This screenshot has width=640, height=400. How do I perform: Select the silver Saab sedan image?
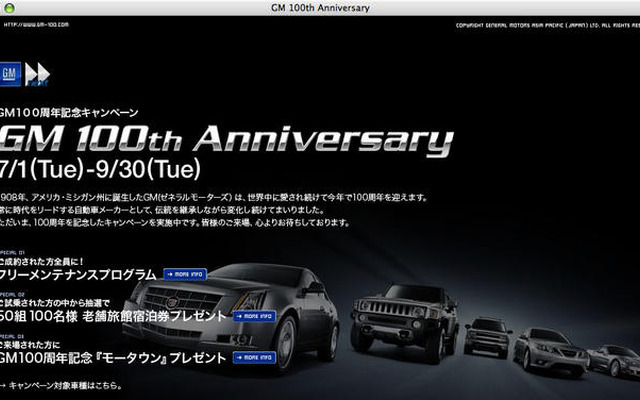(551, 352)
